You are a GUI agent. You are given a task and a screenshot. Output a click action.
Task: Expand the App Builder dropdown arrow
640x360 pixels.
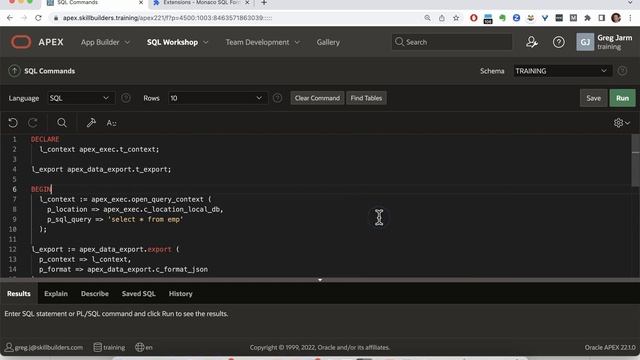point(127,42)
